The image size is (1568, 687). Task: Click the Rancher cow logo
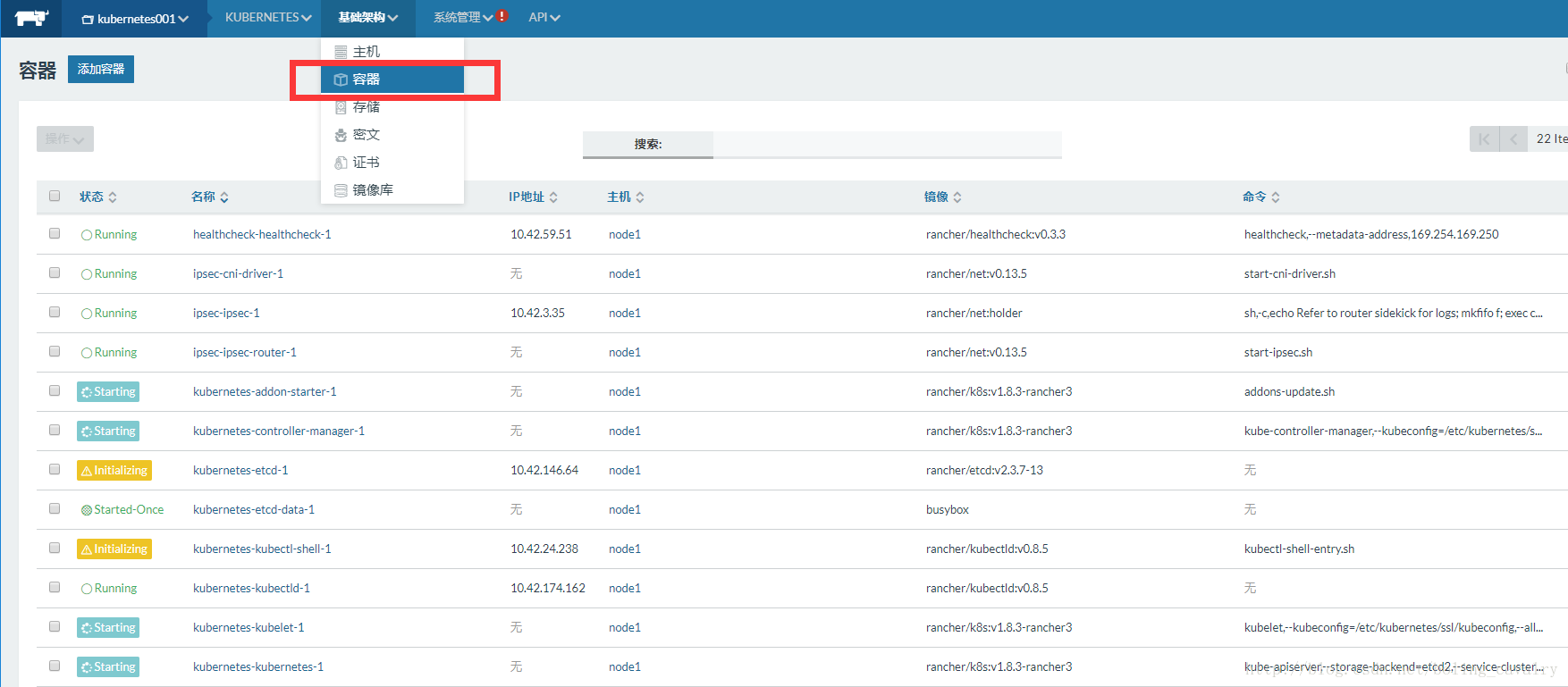tap(31, 18)
